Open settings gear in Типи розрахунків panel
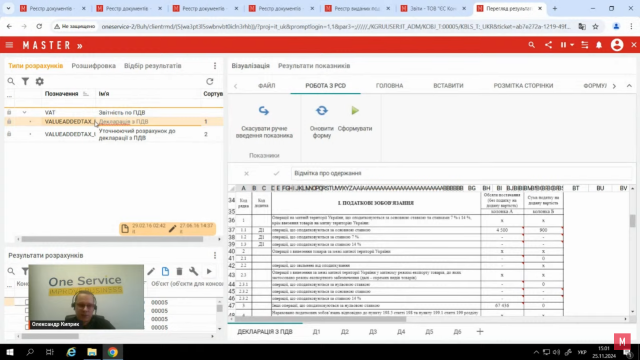The height and width of the screenshot is (360, 640). point(40,82)
